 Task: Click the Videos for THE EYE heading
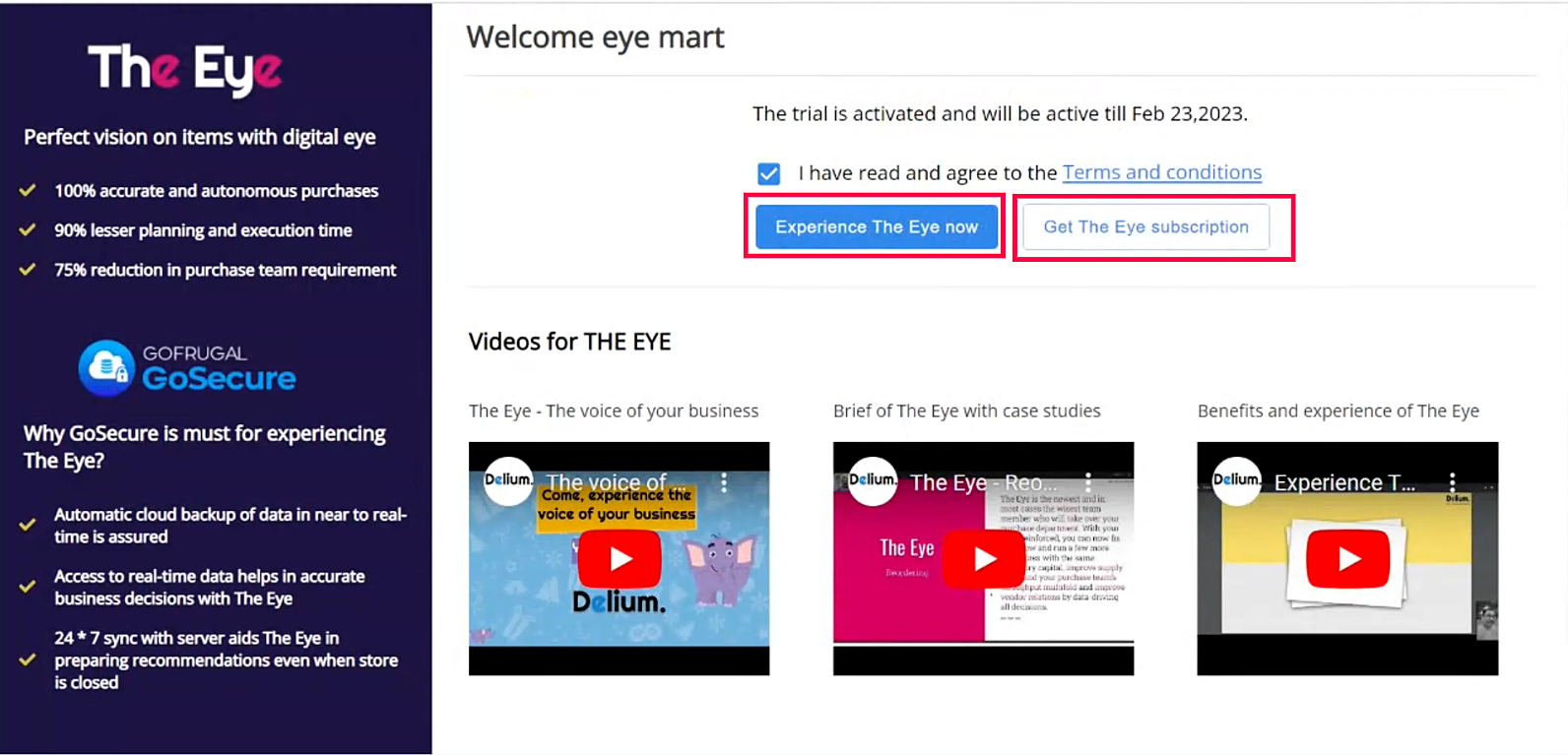click(x=569, y=342)
